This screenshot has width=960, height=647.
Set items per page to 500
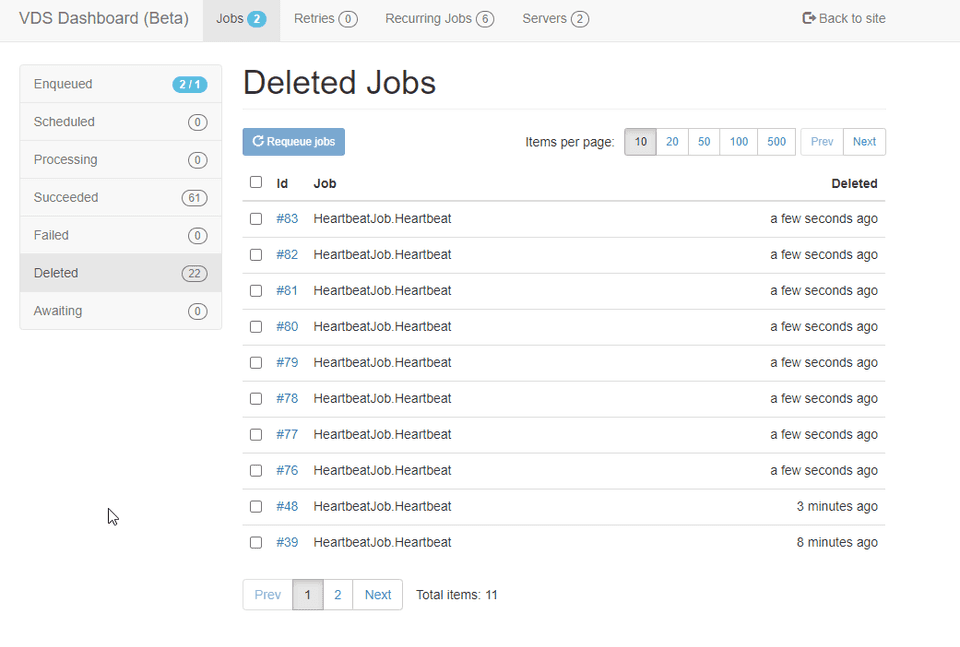tap(776, 142)
